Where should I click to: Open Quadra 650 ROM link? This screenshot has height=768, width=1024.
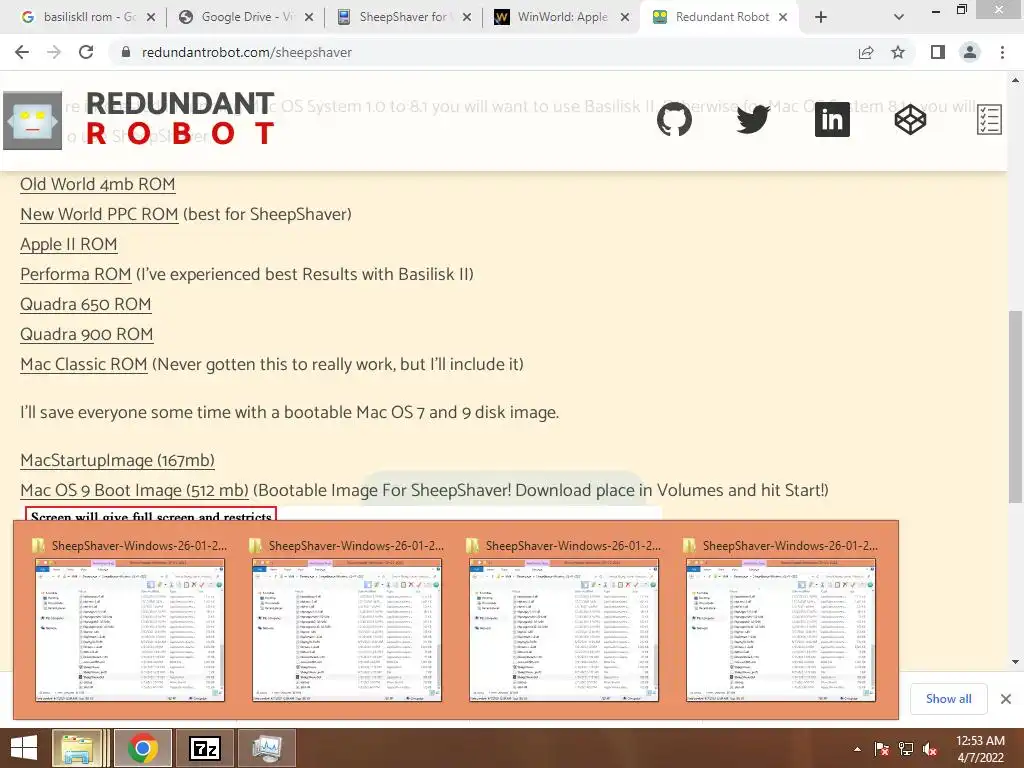point(86,304)
